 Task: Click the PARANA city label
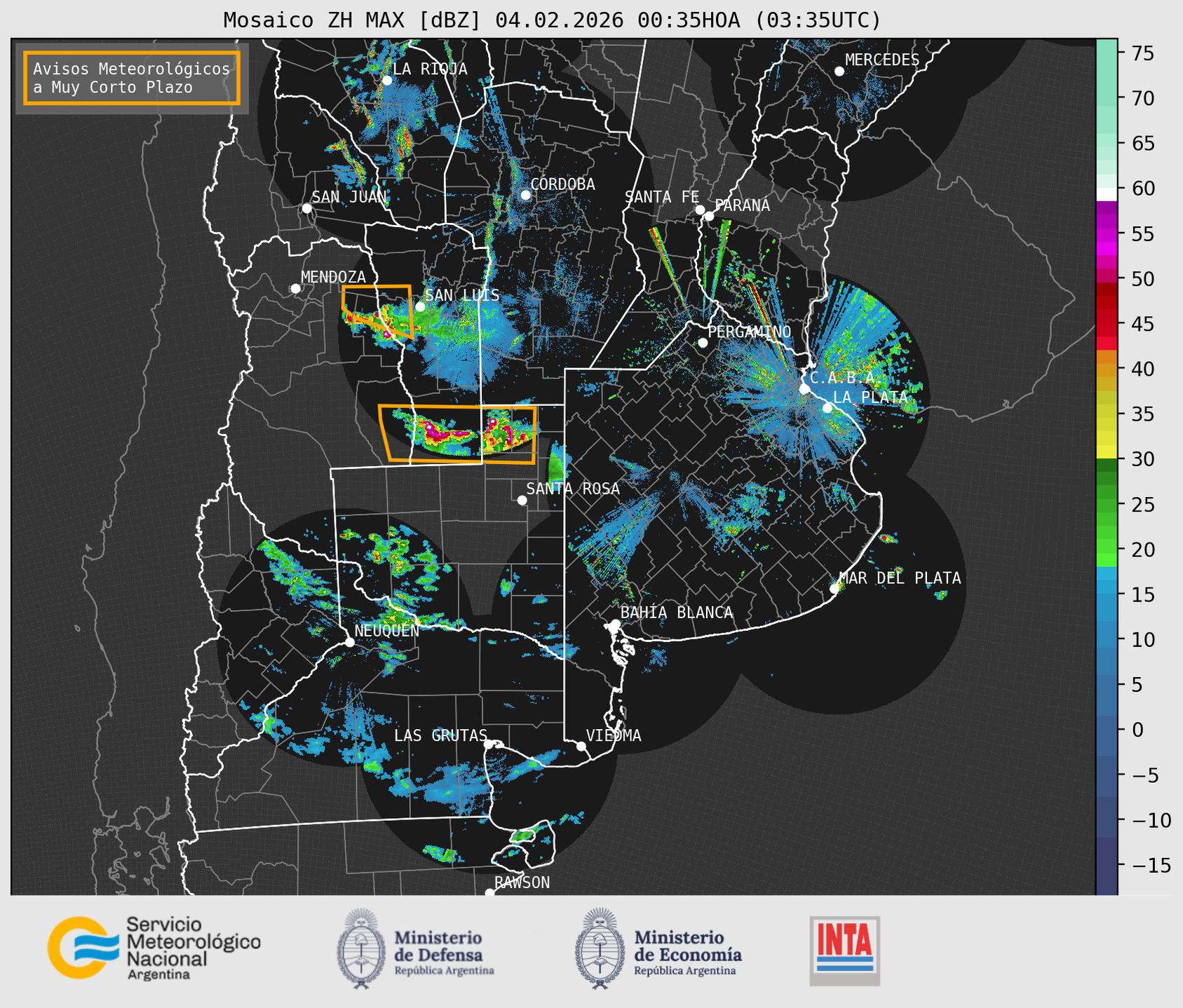click(x=742, y=205)
